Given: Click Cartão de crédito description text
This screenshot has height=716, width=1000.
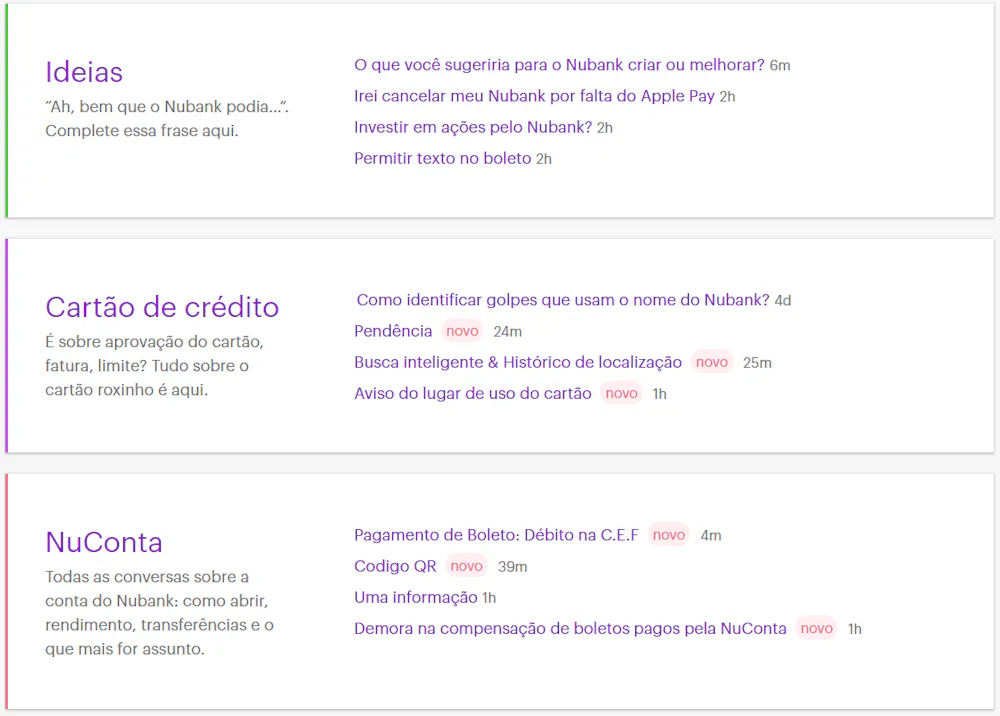Looking at the screenshot, I should click(154, 366).
